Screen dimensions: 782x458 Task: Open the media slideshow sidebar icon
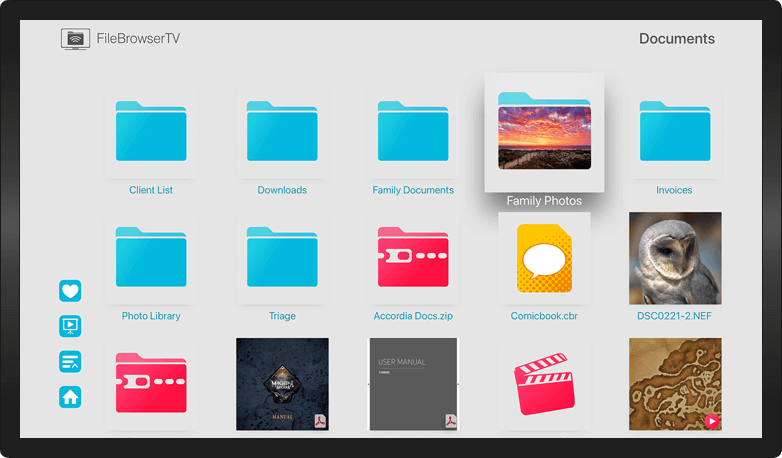tap(70, 326)
